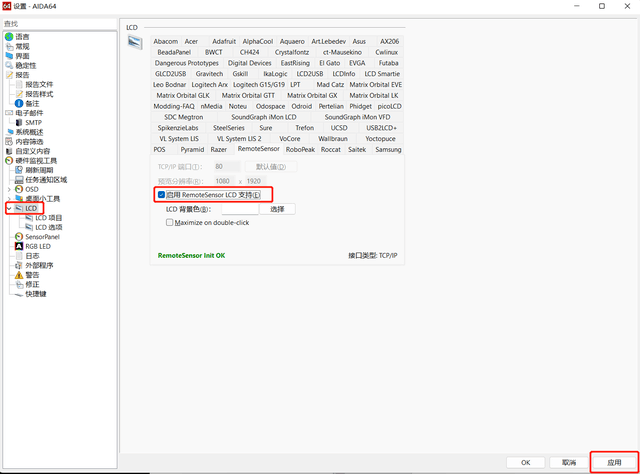Open the Odroid tab
This screenshot has width=640, height=474.
[x=302, y=106]
